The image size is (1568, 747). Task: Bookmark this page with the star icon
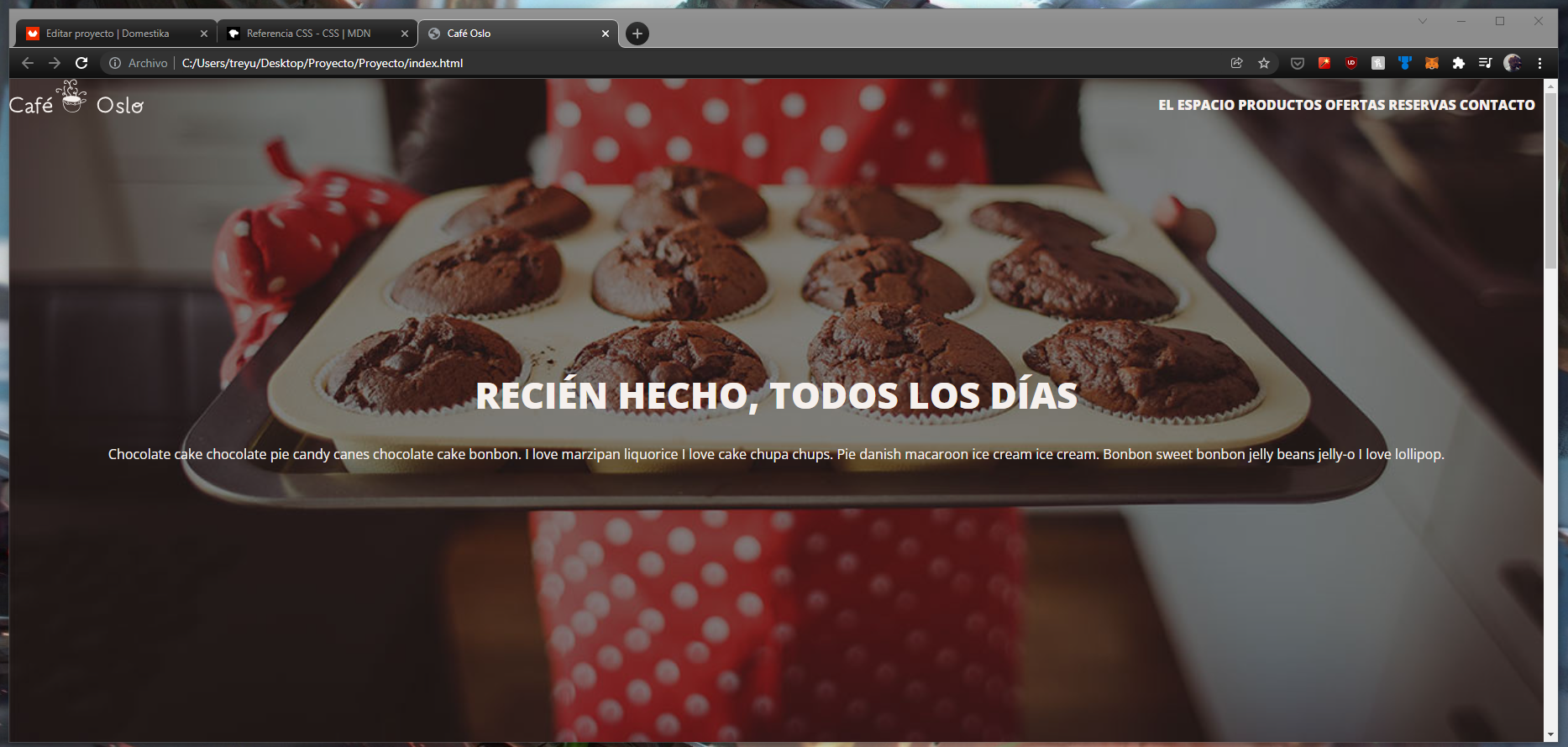click(x=1263, y=63)
